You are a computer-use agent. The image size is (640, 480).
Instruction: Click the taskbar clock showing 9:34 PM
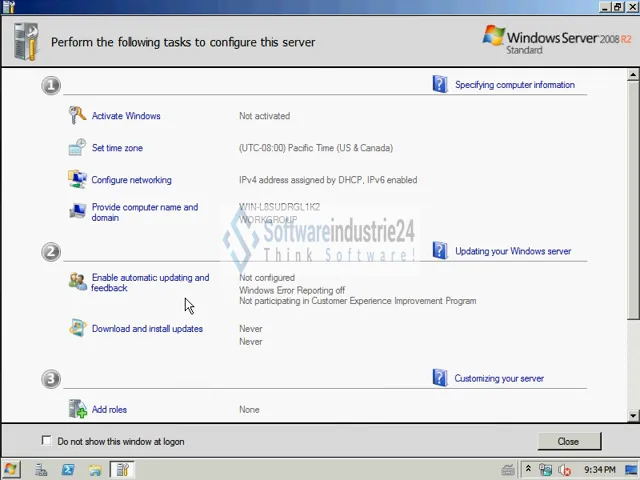point(599,469)
